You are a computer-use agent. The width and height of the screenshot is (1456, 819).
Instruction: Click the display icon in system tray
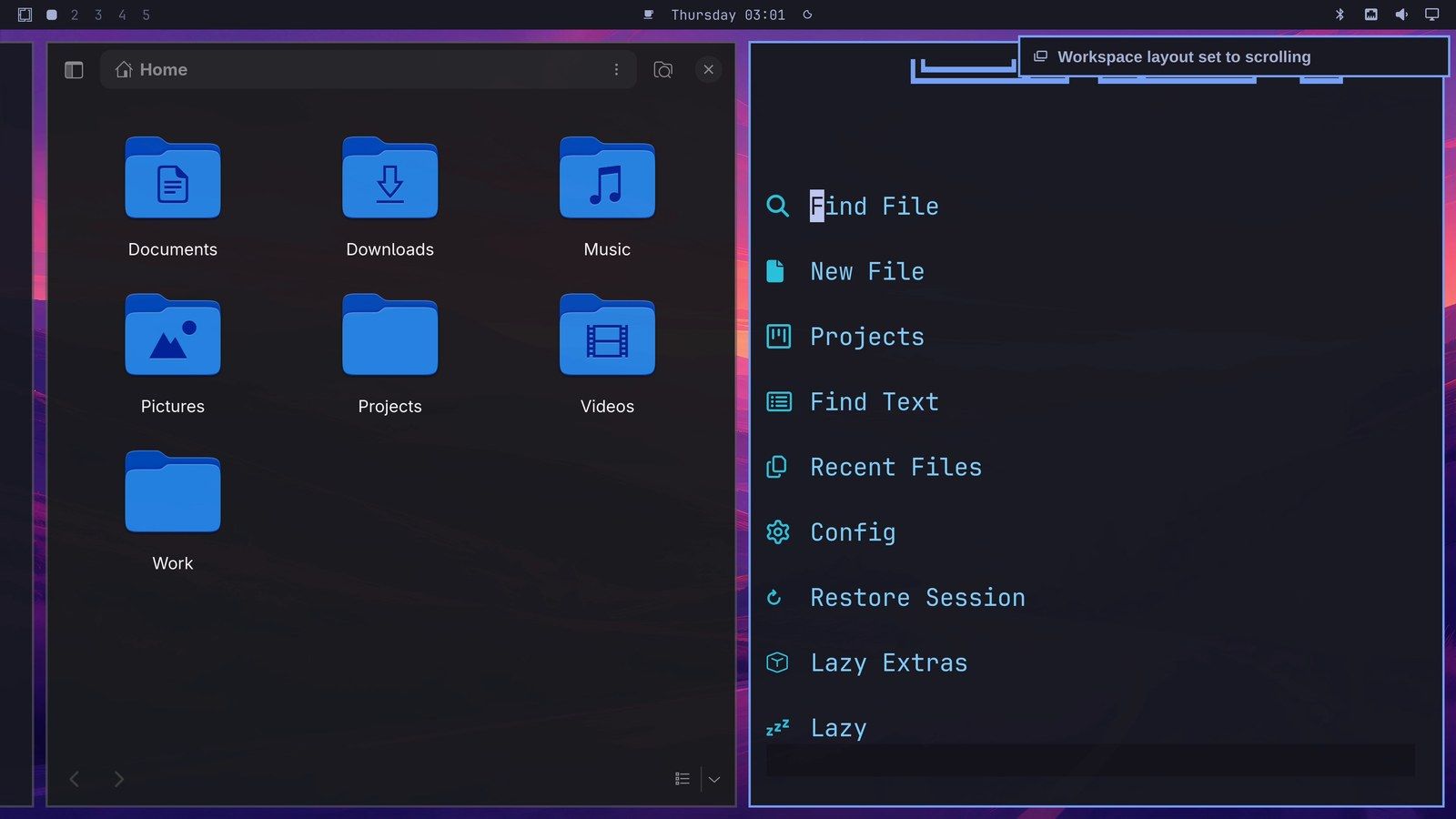pyautogui.click(x=1431, y=15)
